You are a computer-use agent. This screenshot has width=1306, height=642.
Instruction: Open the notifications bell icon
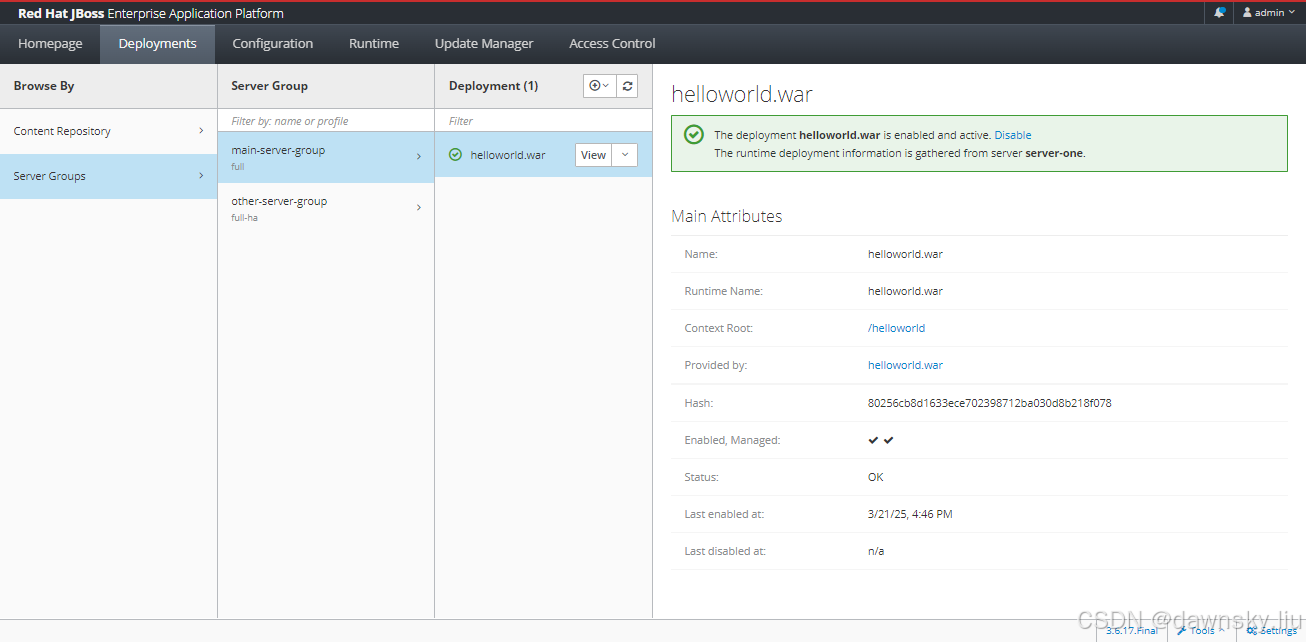1220,12
